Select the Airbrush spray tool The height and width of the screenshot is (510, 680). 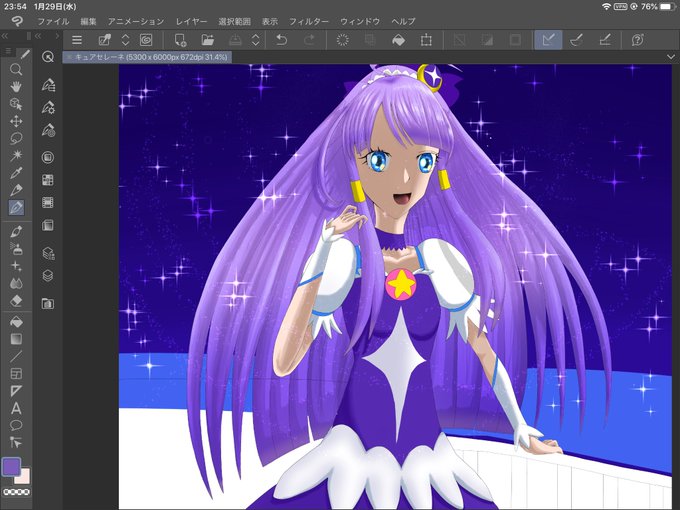tap(16, 249)
